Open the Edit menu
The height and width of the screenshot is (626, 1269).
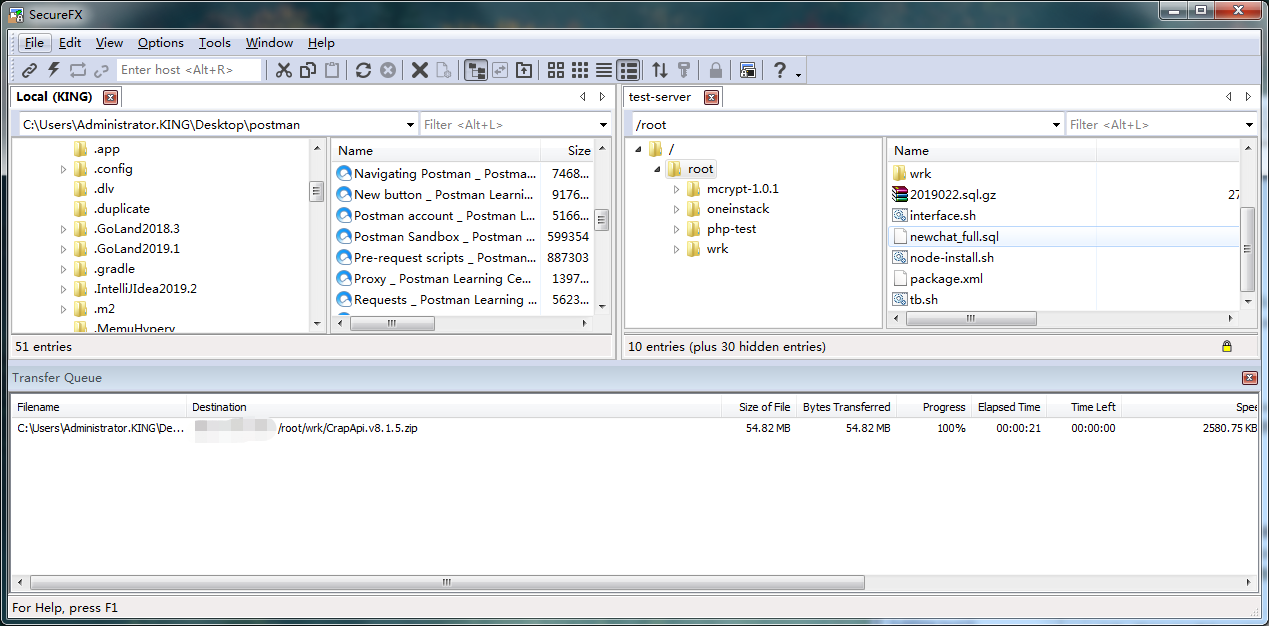[x=70, y=43]
